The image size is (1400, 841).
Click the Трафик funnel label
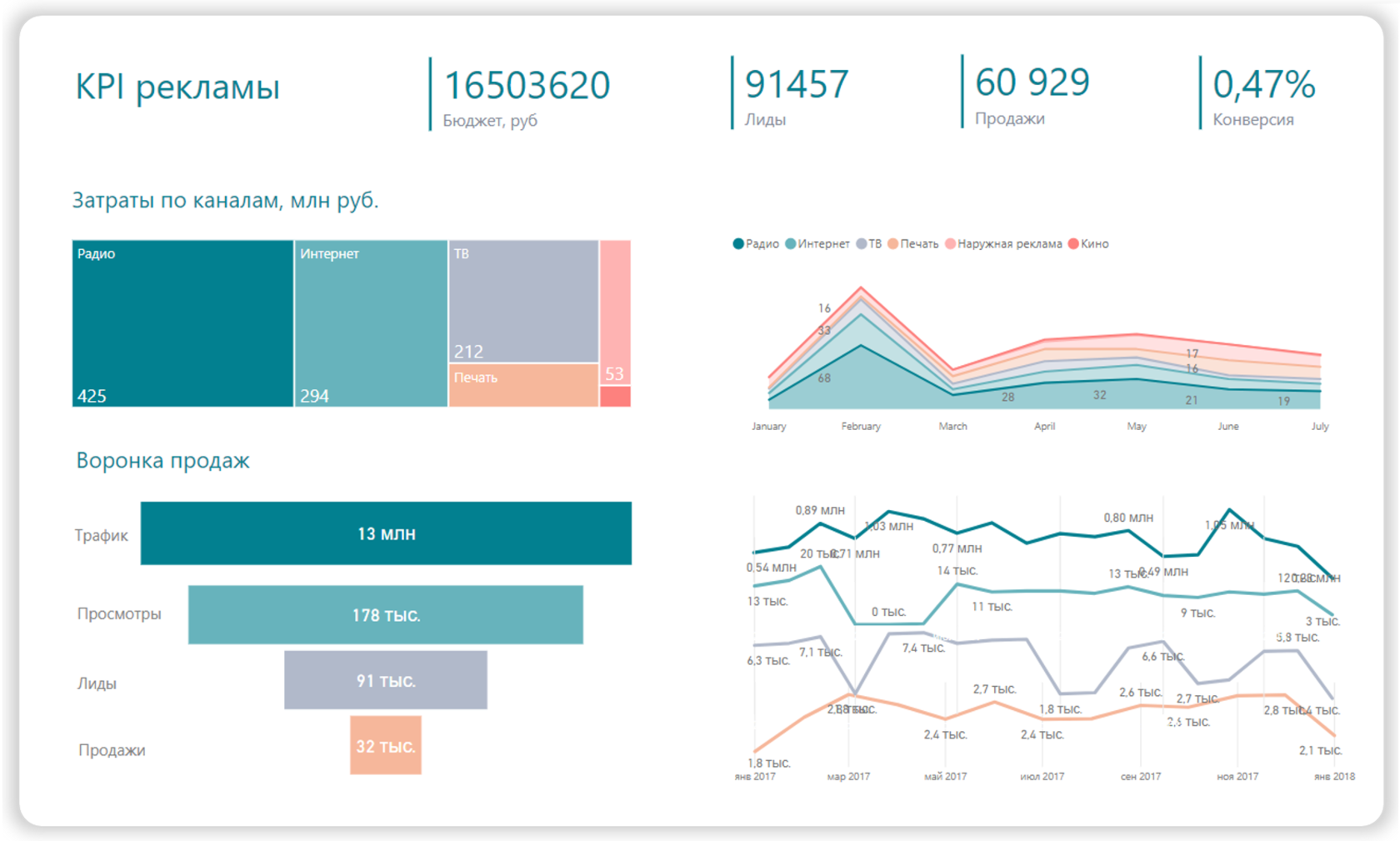(x=101, y=535)
